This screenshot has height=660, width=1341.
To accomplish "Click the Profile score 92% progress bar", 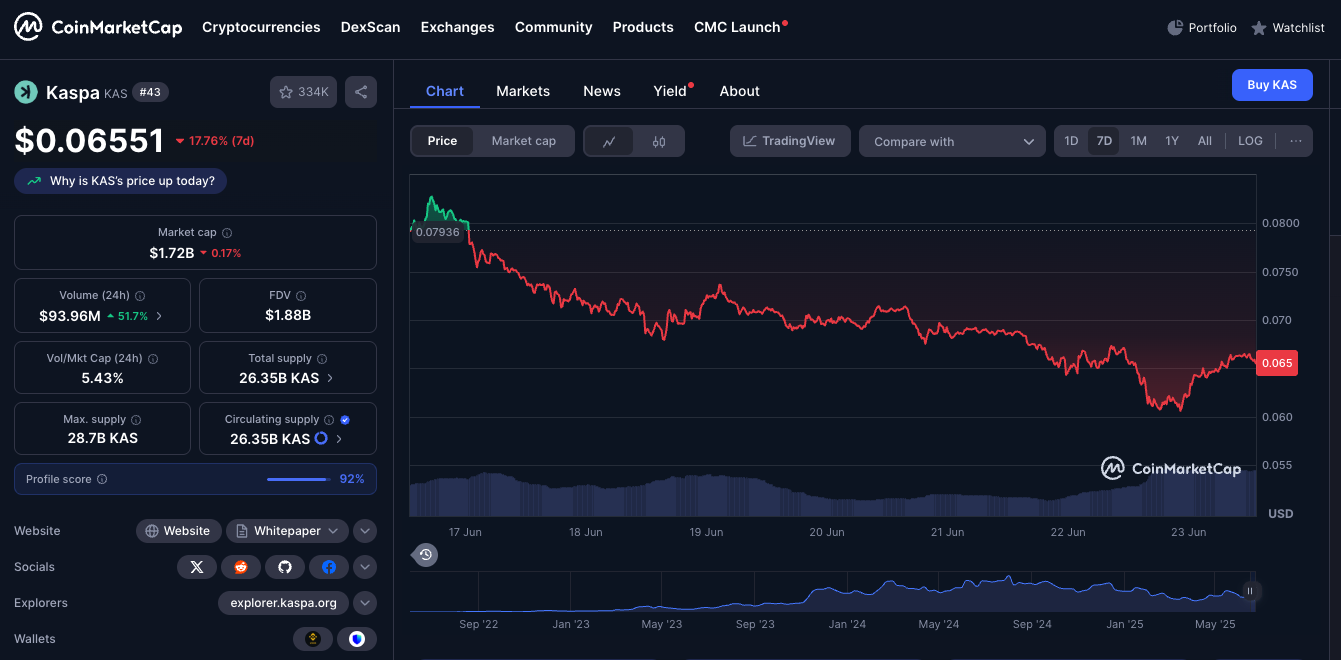I will pyautogui.click(x=298, y=479).
